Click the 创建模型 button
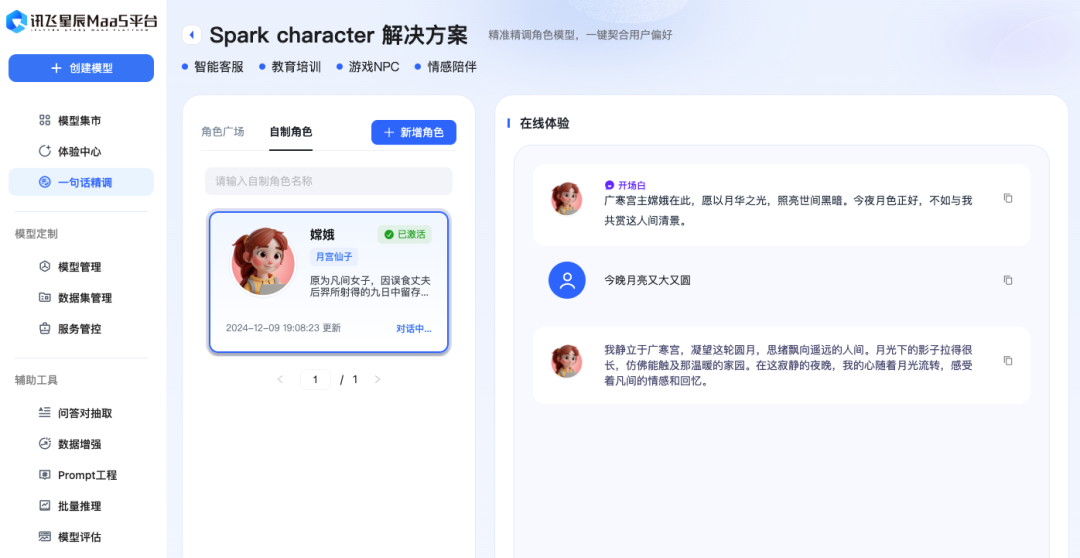Image resolution: width=1080 pixels, height=558 pixels. pyautogui.click(x=81, y=68)
